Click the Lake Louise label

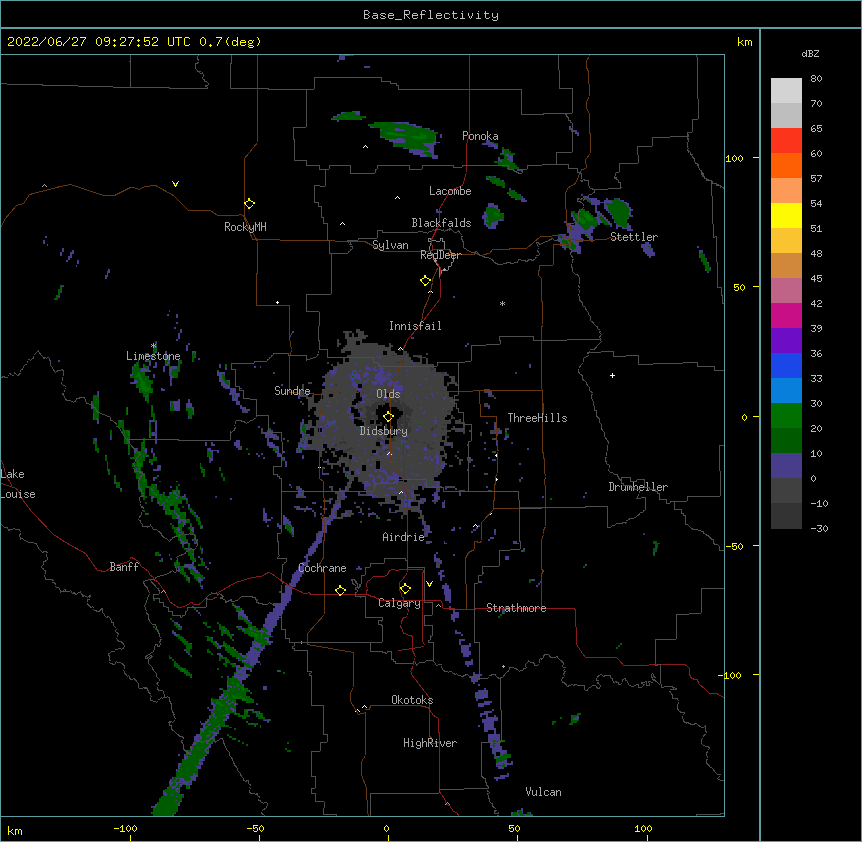(18, 484)
